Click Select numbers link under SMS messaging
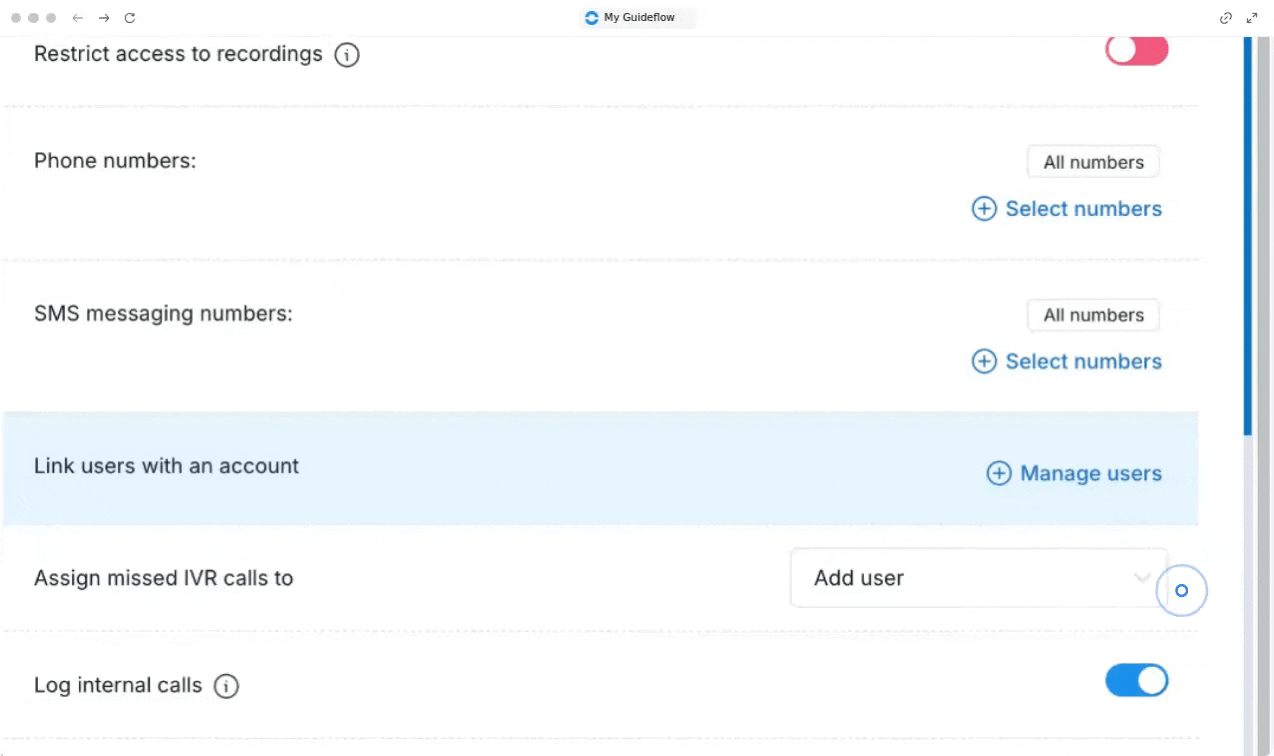 pyautogui.click(x=1083, y=362)
